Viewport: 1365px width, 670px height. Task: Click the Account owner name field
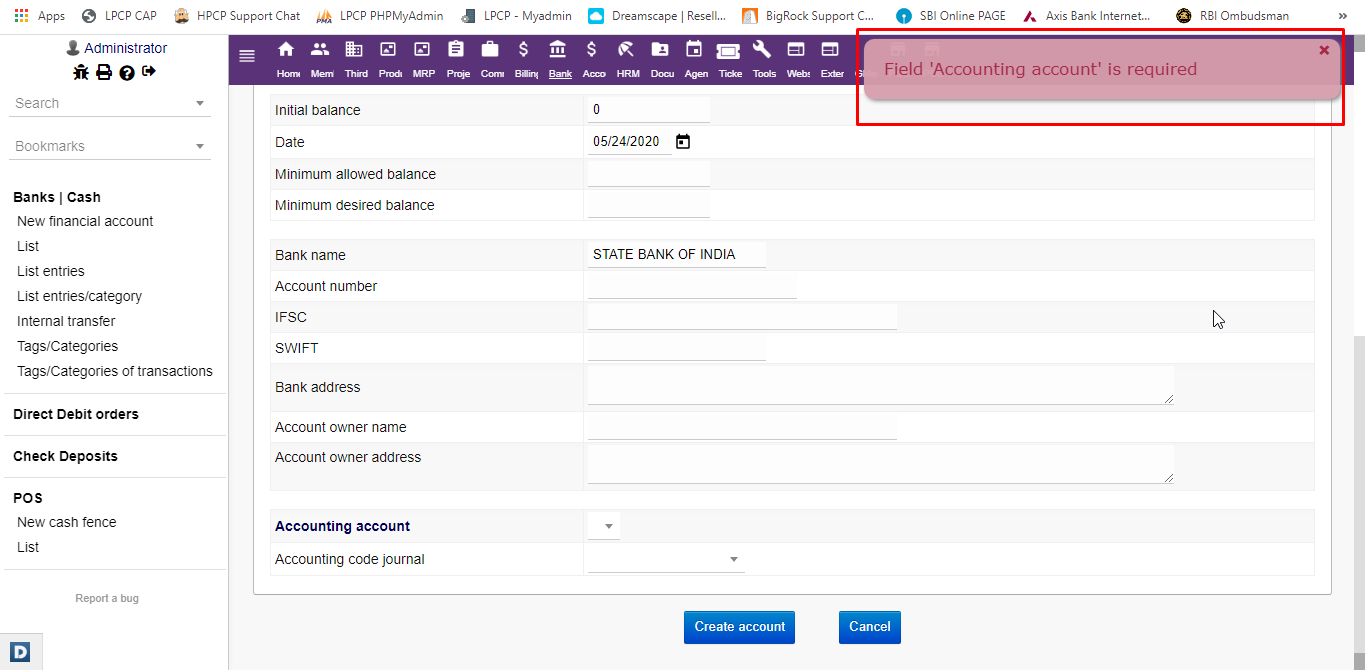point(742,427)
